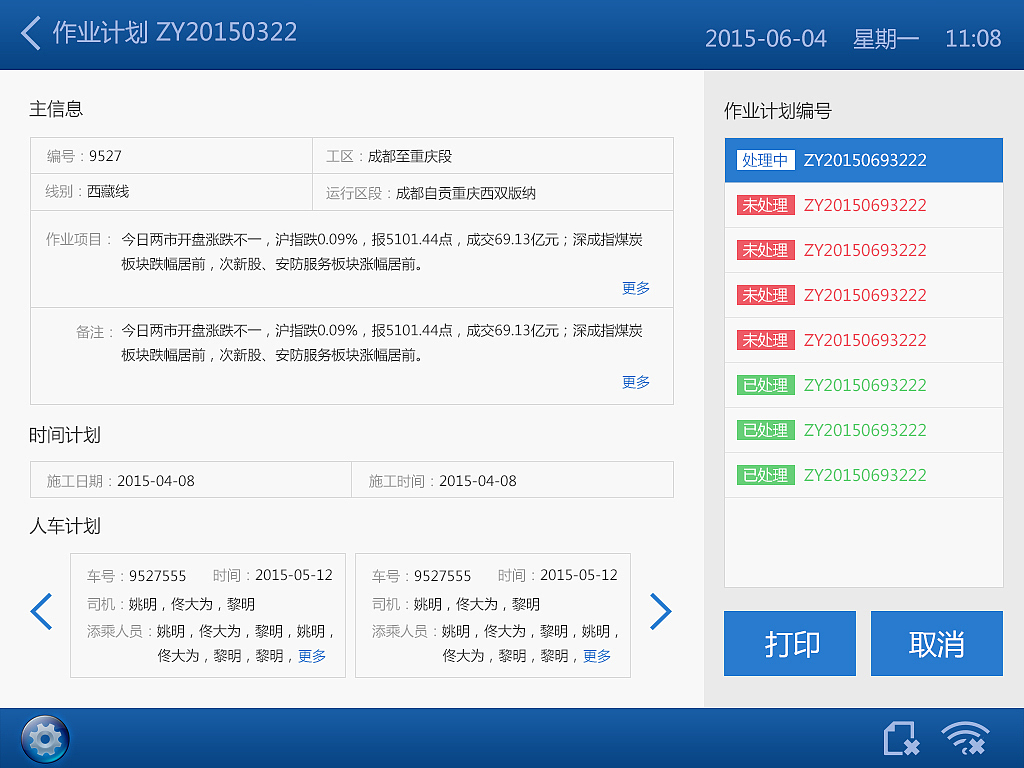Click the 作业计划编号 panel heading
The height and width of the screenshot is (768, 1024).
[778, 110]
